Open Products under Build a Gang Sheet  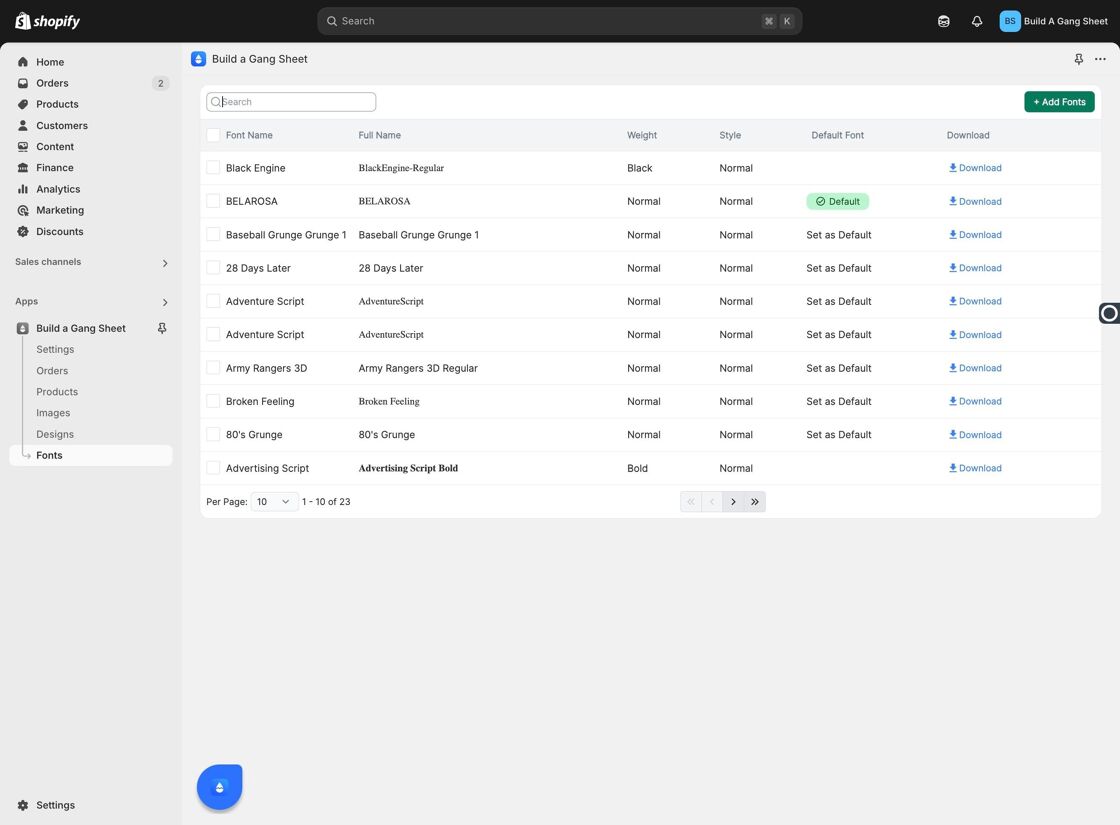click(x=57, y=391)
